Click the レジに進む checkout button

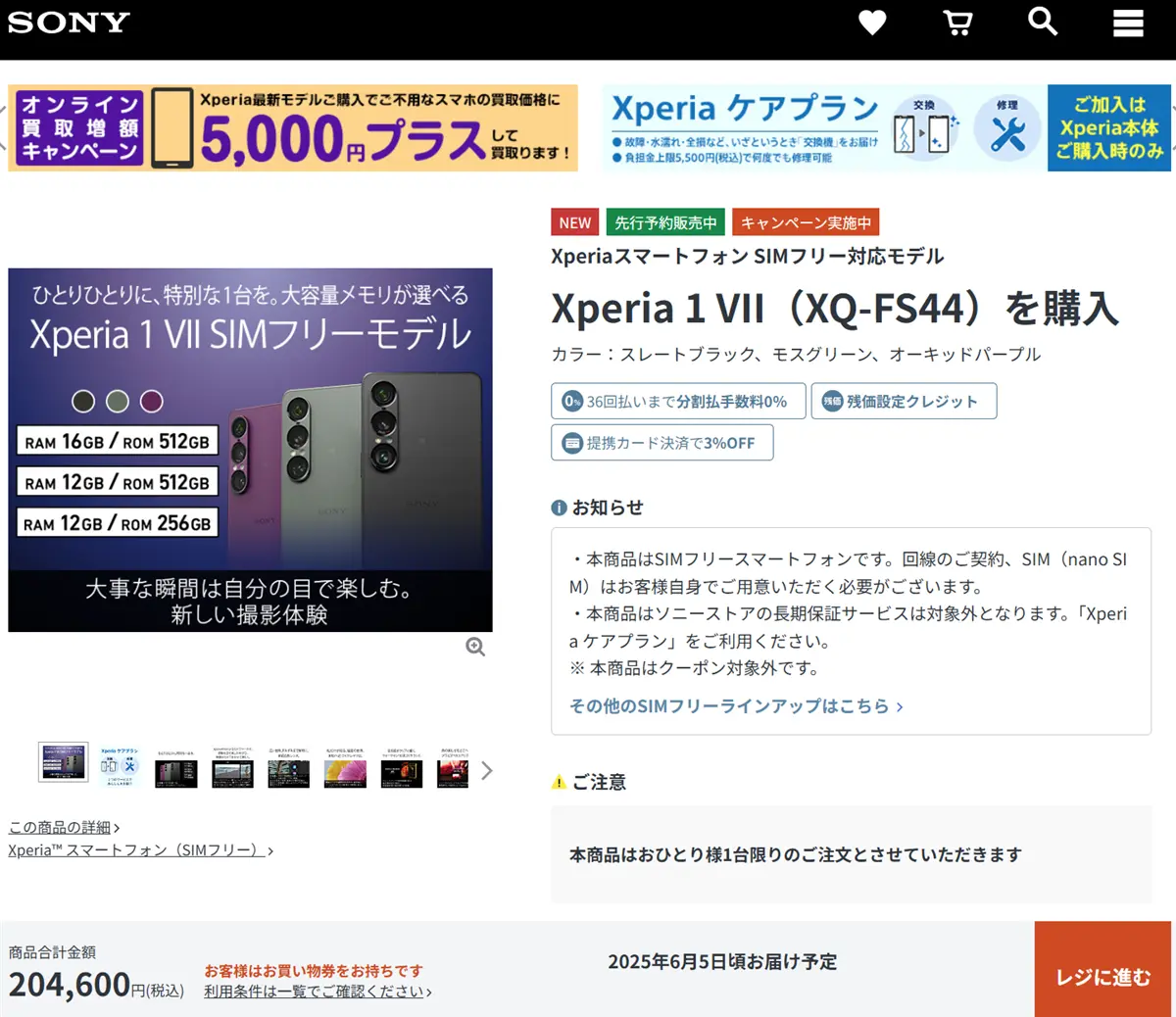[x=1102, y=969]
